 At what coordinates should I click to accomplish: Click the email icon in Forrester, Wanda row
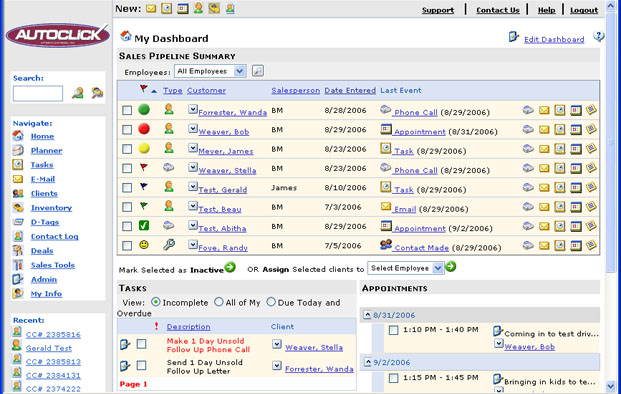tap(544, 110)
